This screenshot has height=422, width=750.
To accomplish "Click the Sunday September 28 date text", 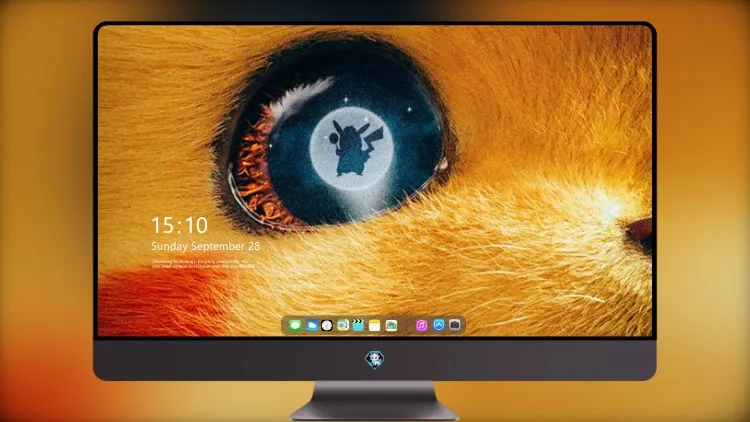I will [206, 246].
